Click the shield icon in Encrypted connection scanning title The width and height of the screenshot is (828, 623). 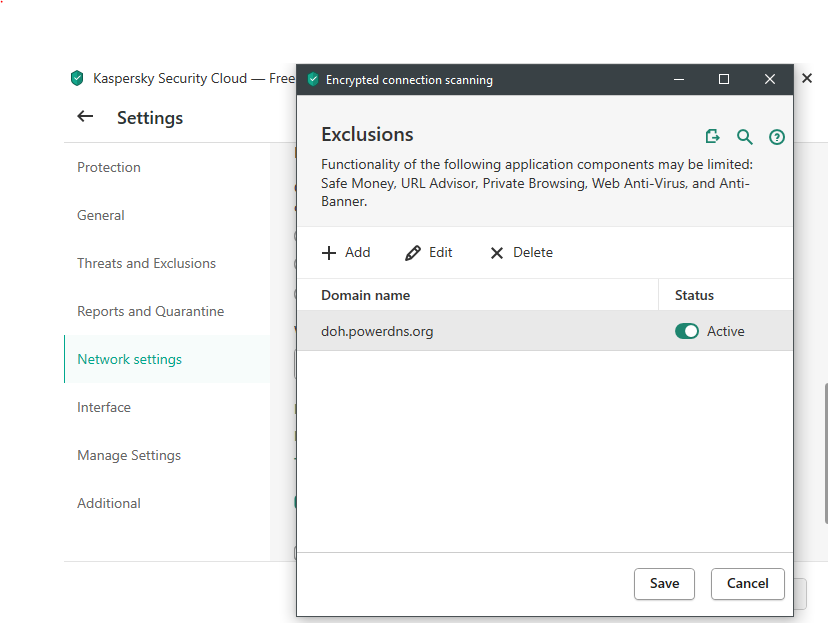(313, 79)
